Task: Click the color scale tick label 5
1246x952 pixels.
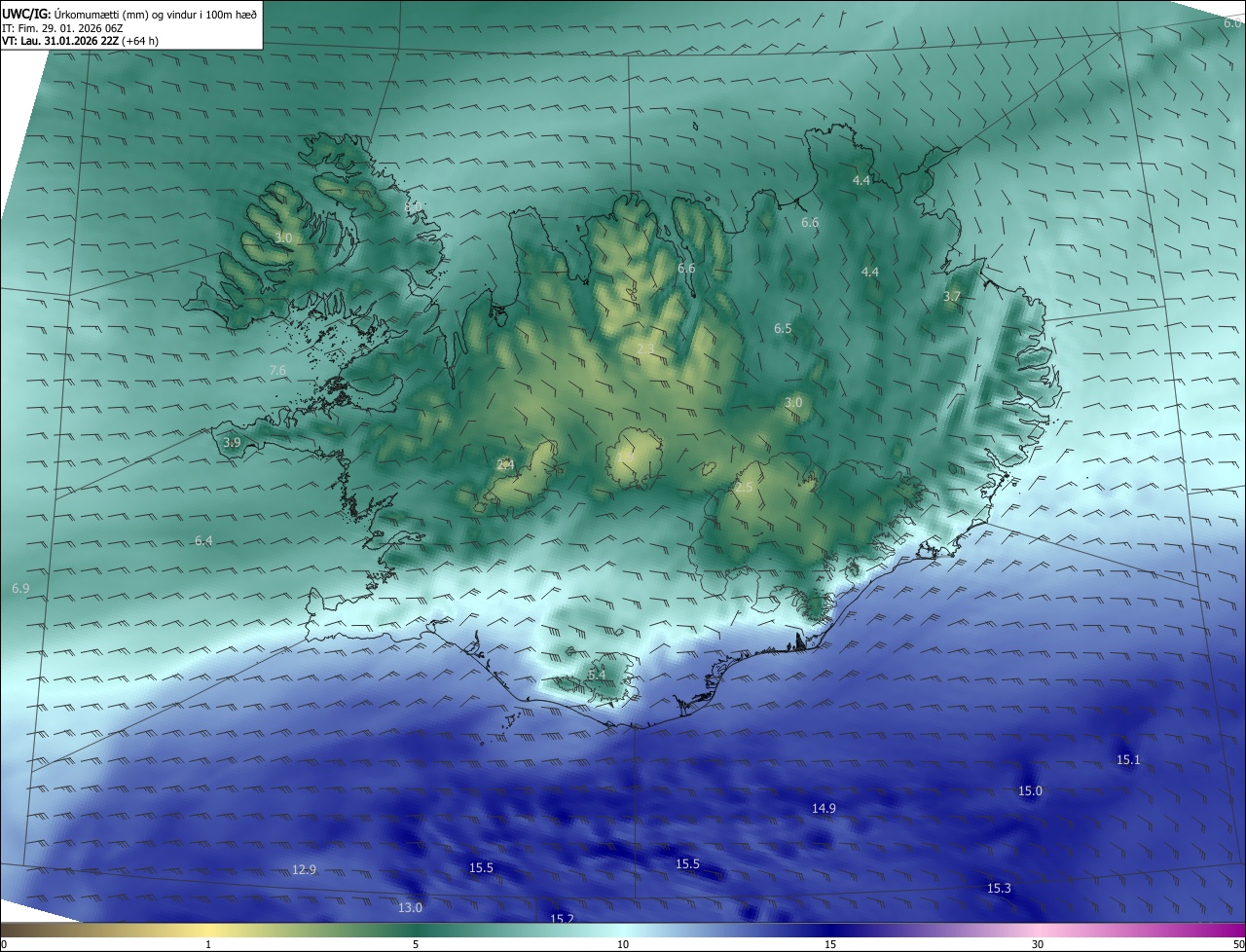Action: 416,944
